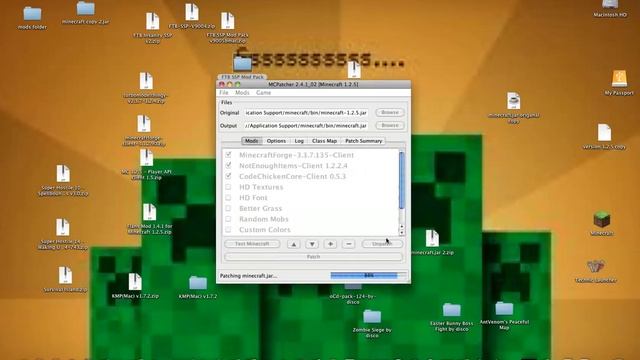The width and height of the screenshot is (640, 360).
Task: Click the patching progress bar
Action: coord(369,276)
